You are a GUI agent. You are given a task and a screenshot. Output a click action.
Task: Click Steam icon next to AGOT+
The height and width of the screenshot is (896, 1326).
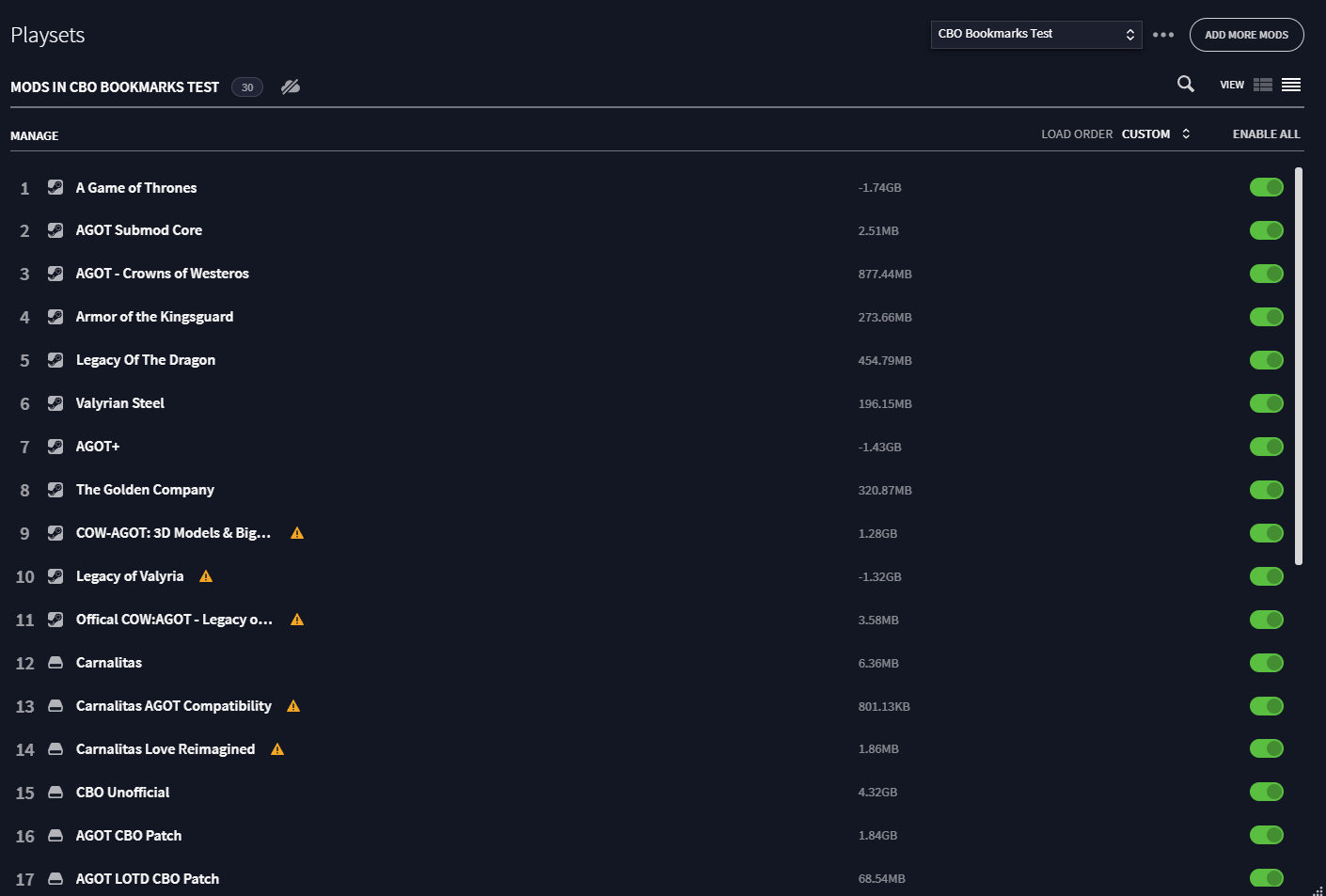55,447
